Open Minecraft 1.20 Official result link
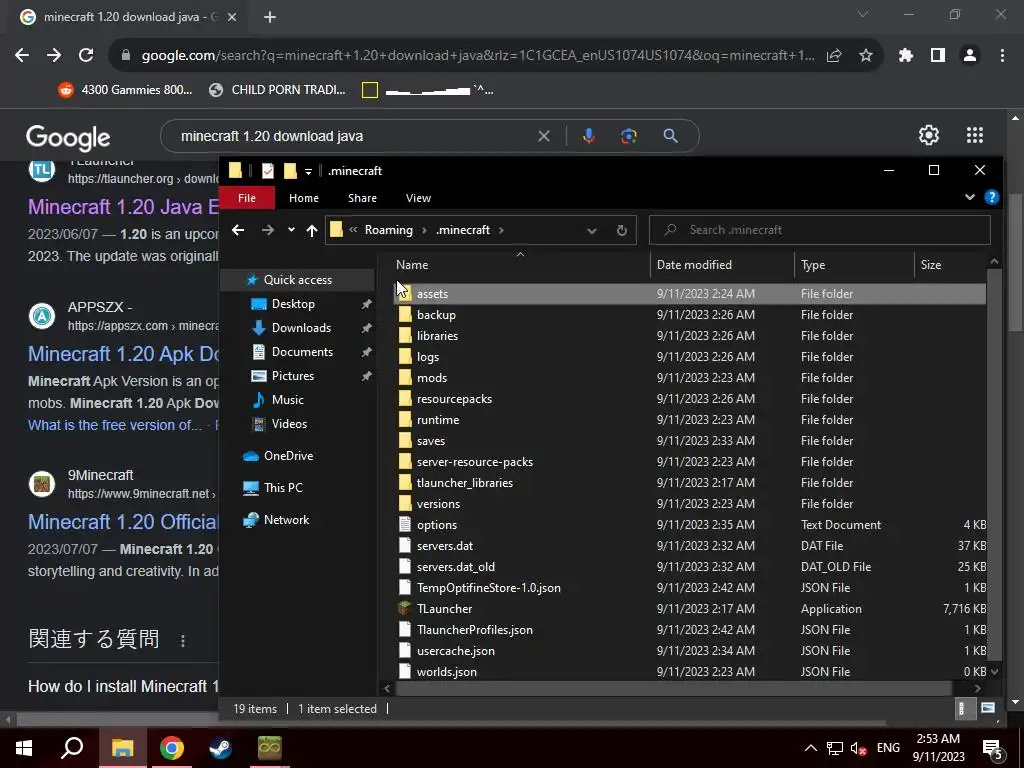This screenshot has height=768, width=1024. pos(123,522)
